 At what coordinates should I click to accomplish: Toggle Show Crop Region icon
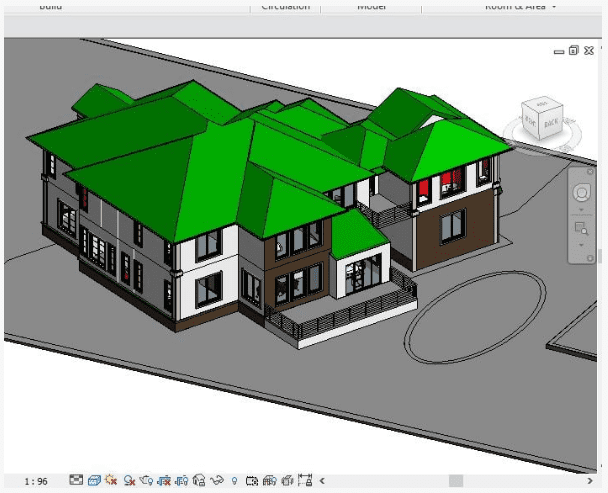[182, 481]
